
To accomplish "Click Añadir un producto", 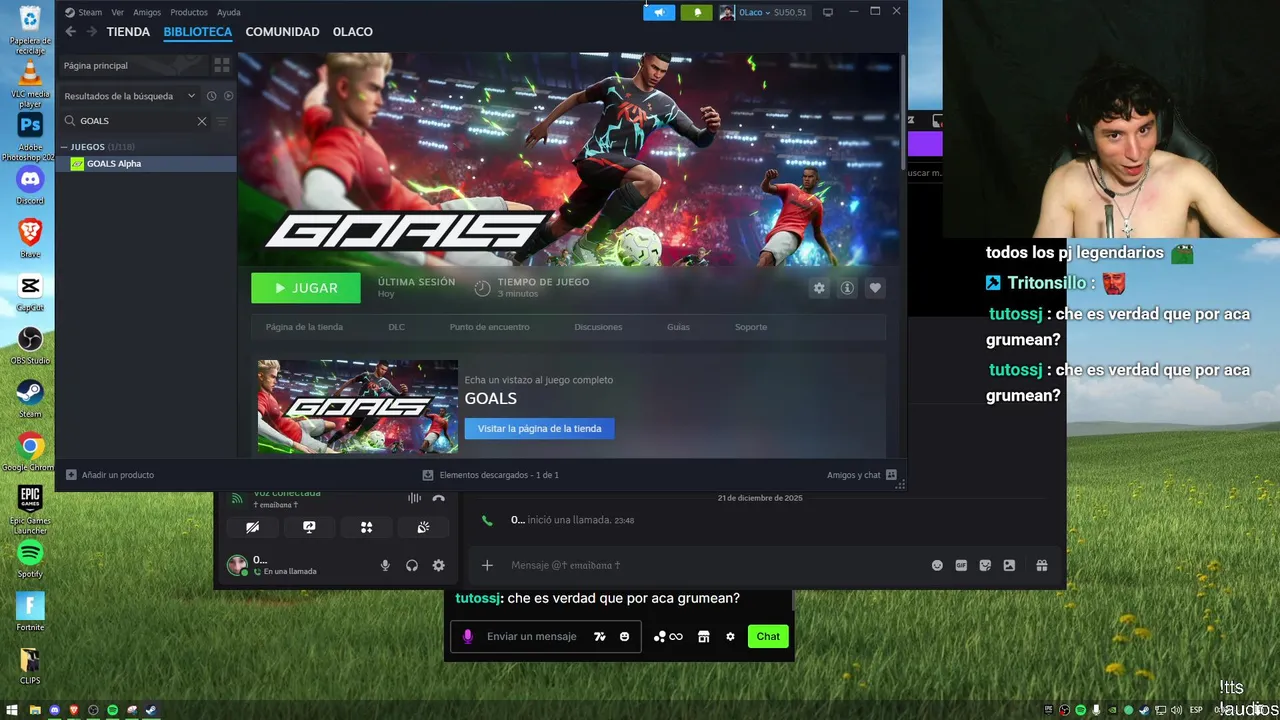I will point(110,475).
